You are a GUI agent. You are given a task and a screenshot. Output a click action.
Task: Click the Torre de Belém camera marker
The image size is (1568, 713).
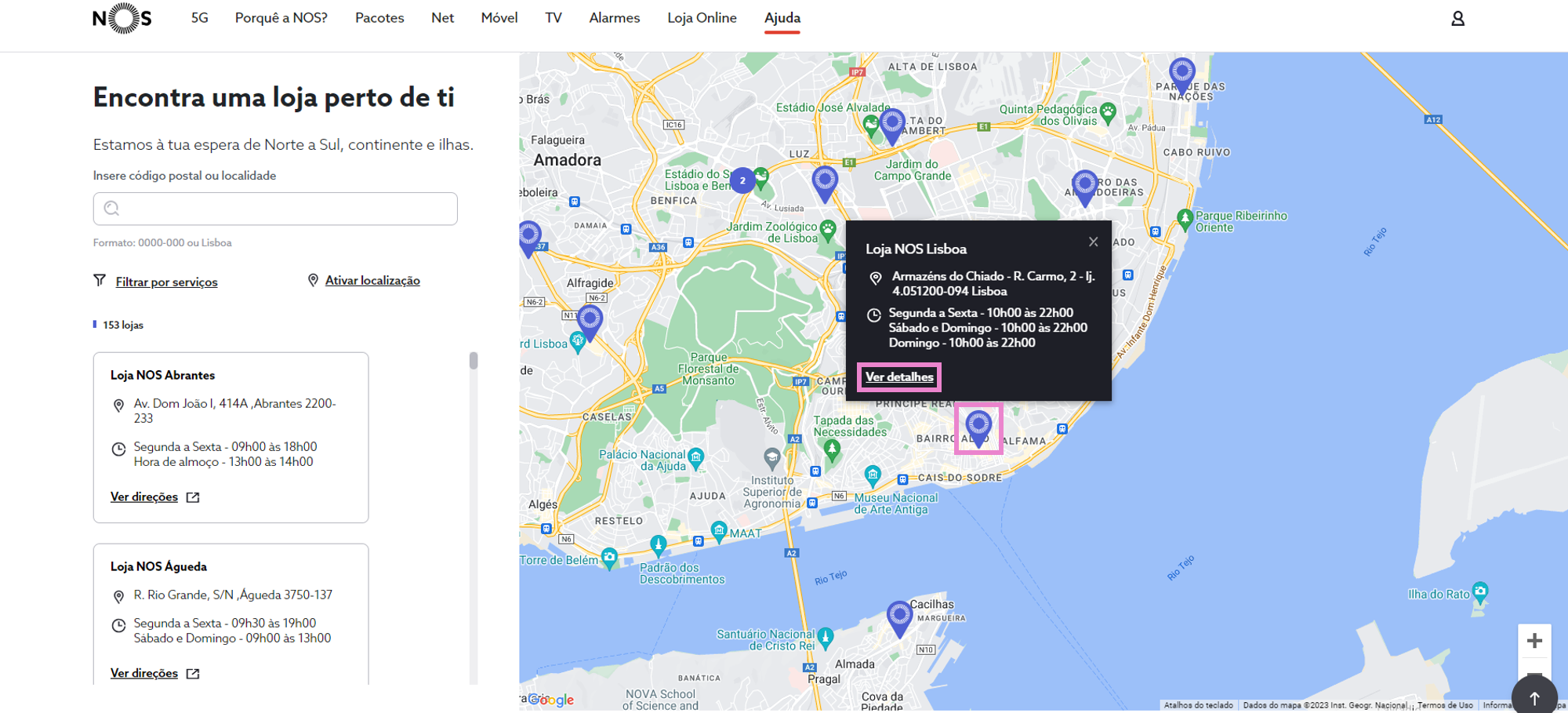click(x=609, y=558)
